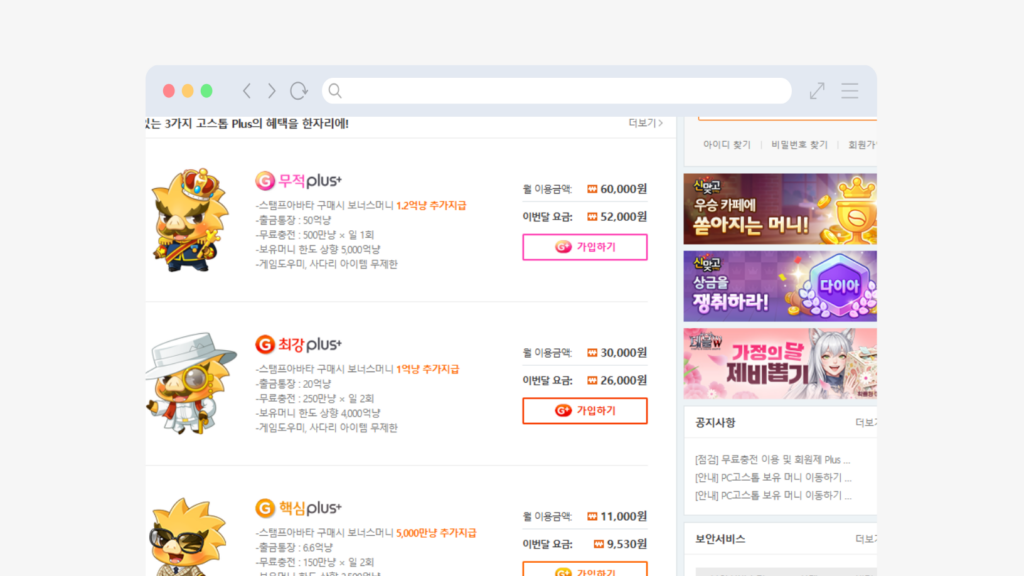This screenshot has height=576, width=1024.
Task: Click the sunglasses character for 핵심plus
Action: click(188, 537)
